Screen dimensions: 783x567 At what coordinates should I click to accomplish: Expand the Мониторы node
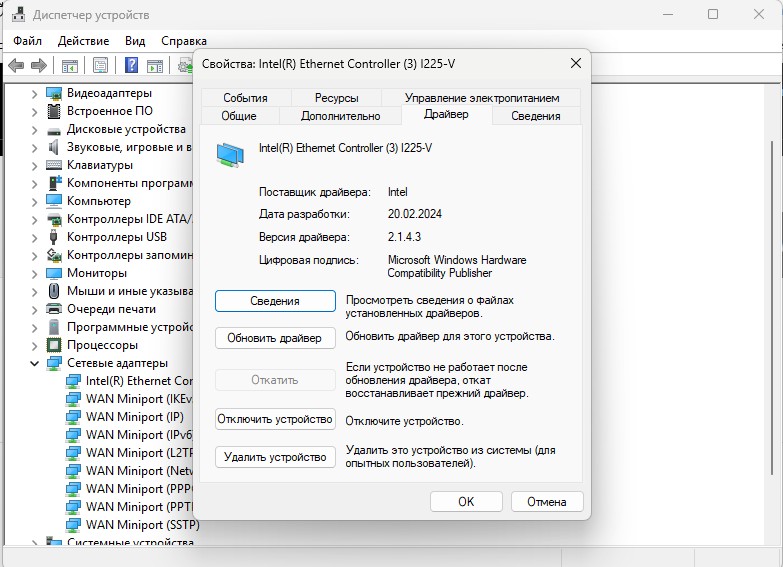pos(34,274)
